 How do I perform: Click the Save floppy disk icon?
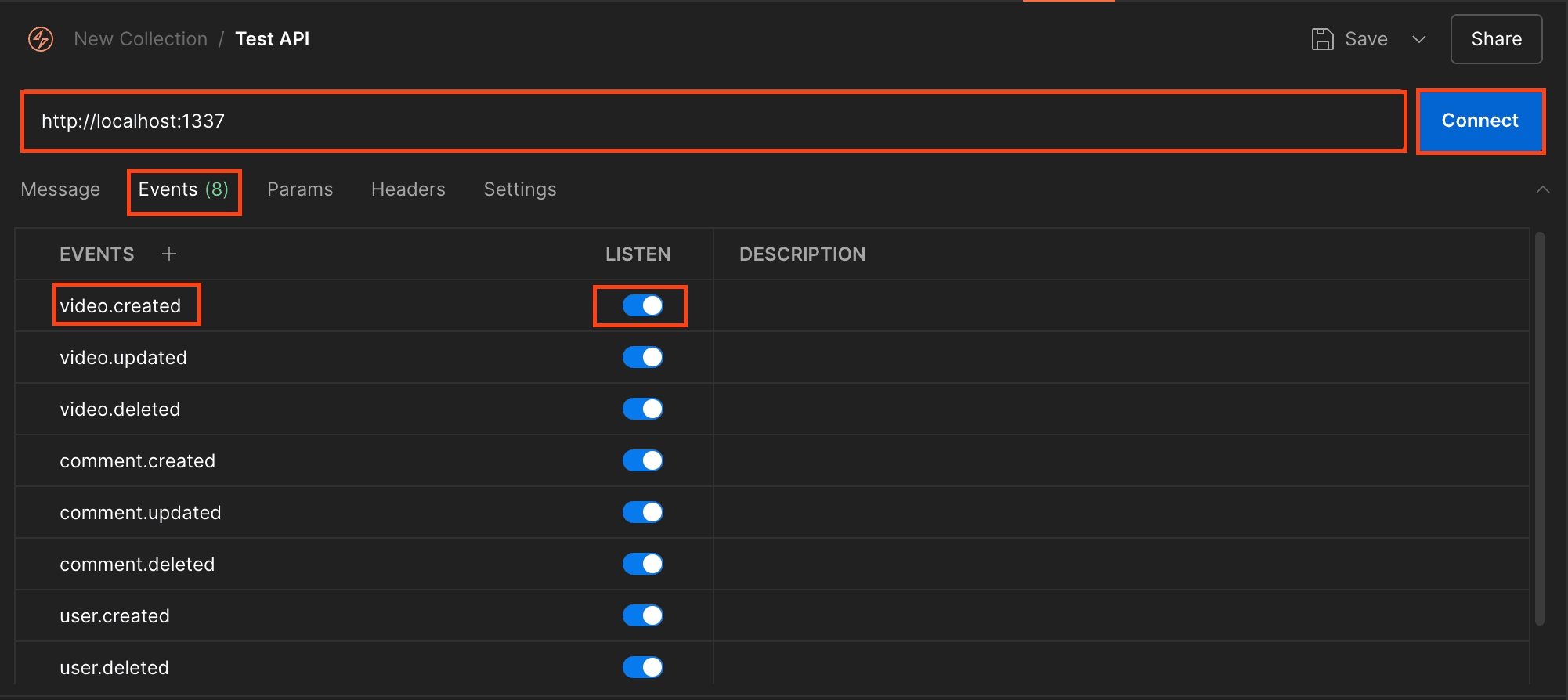pos(1322,39)
